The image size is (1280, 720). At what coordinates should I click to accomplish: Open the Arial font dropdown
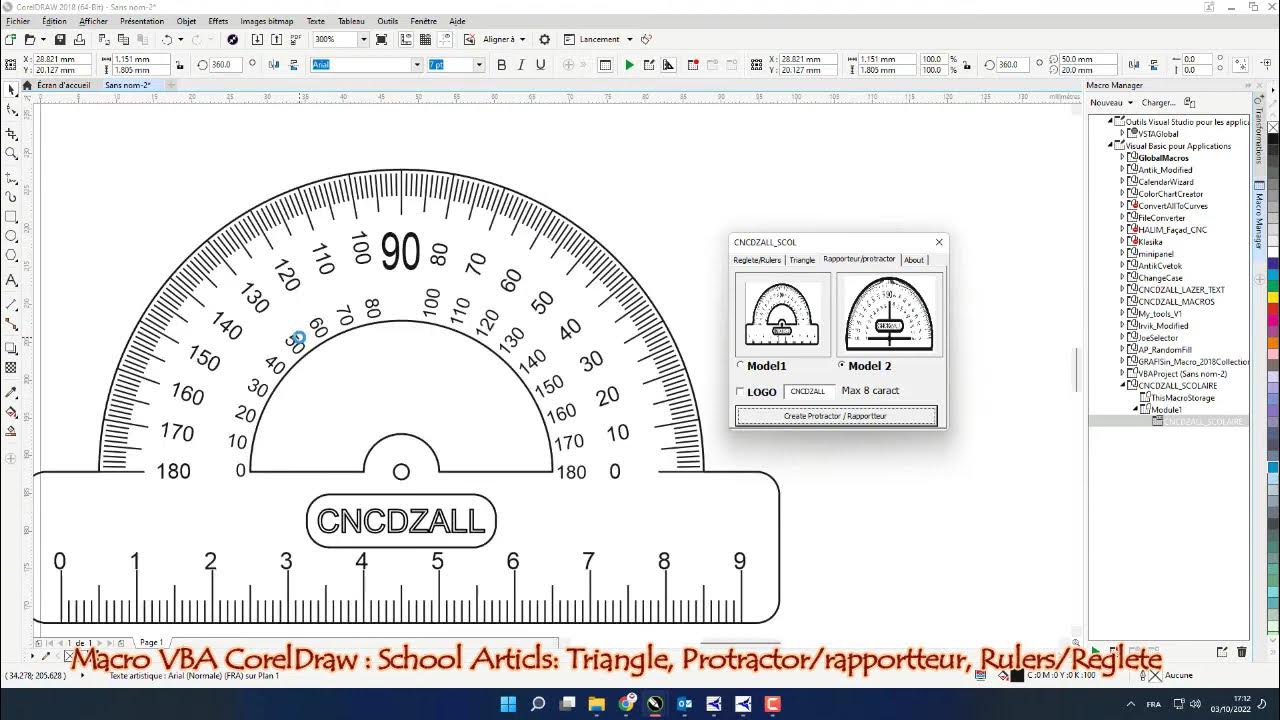pyautogui.click(x=417, y=65)
